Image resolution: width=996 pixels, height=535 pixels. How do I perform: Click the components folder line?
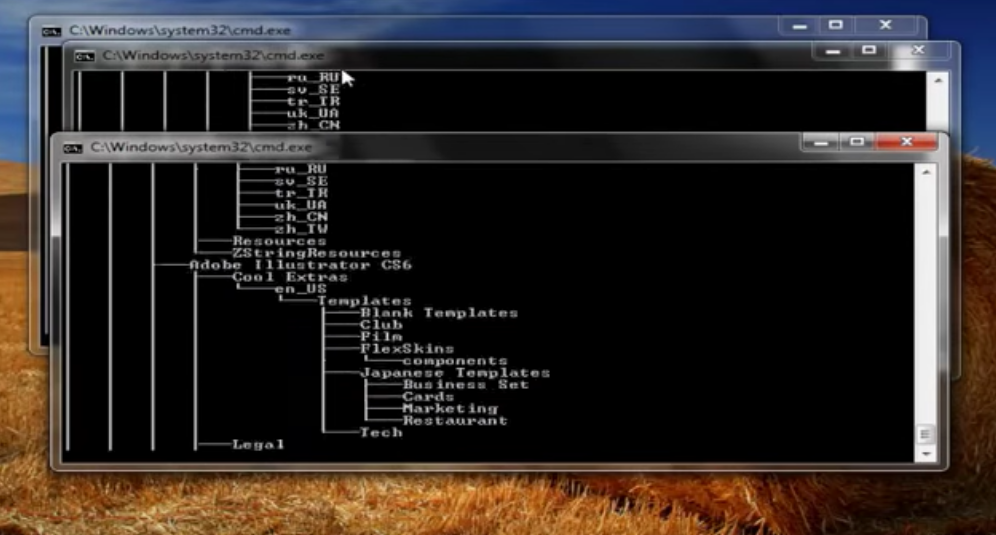tap(455, 361)
